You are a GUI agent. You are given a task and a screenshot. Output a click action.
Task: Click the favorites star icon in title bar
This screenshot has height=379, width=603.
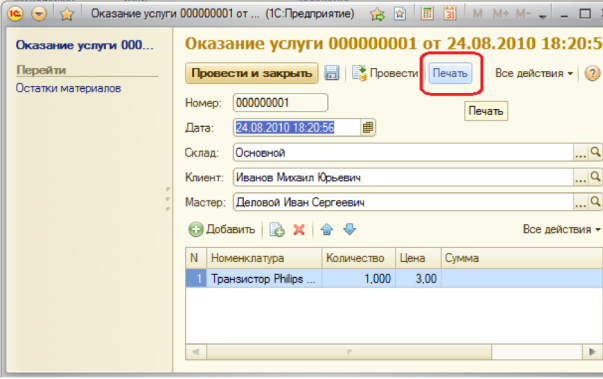point(67,14)
